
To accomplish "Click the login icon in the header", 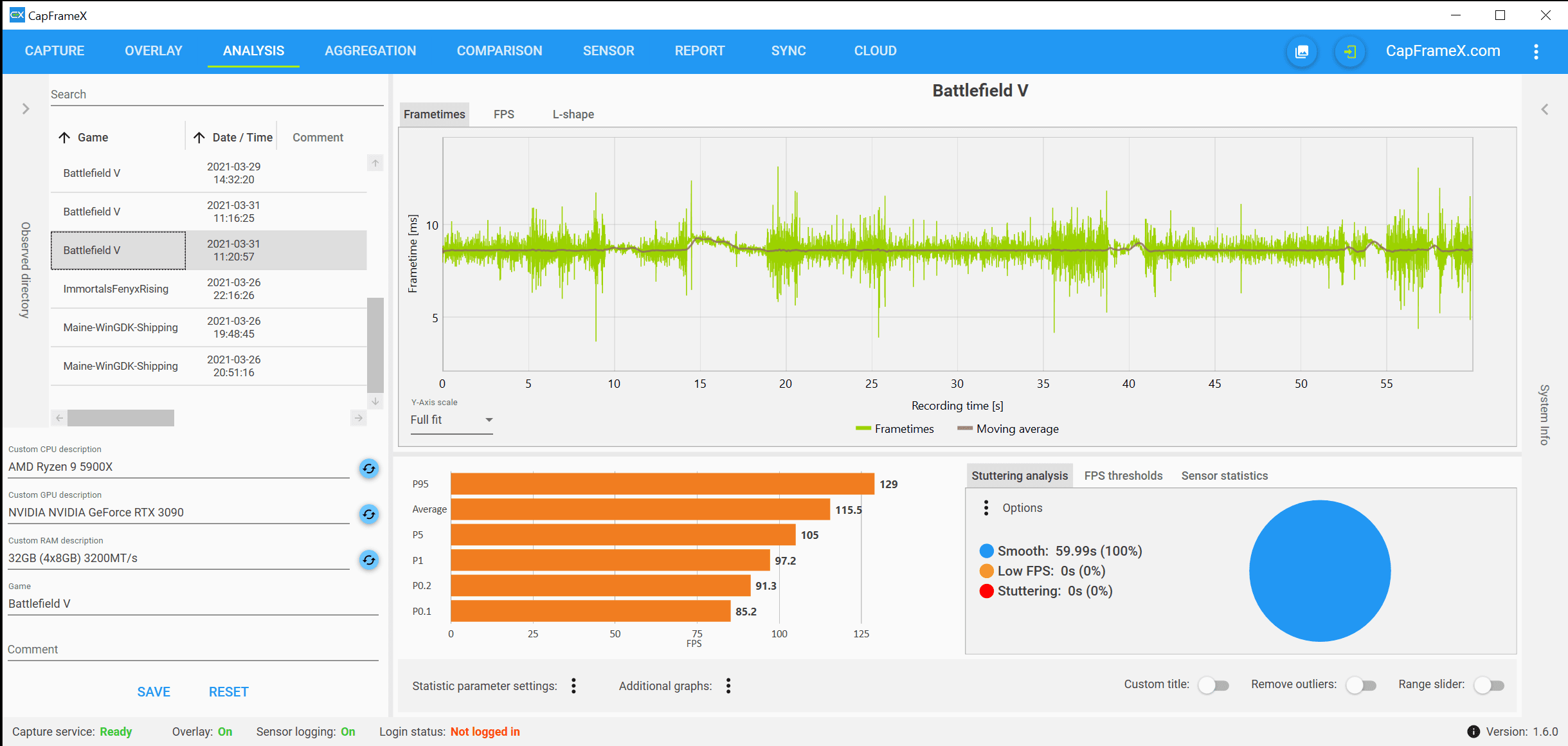I will [1349, 51].
